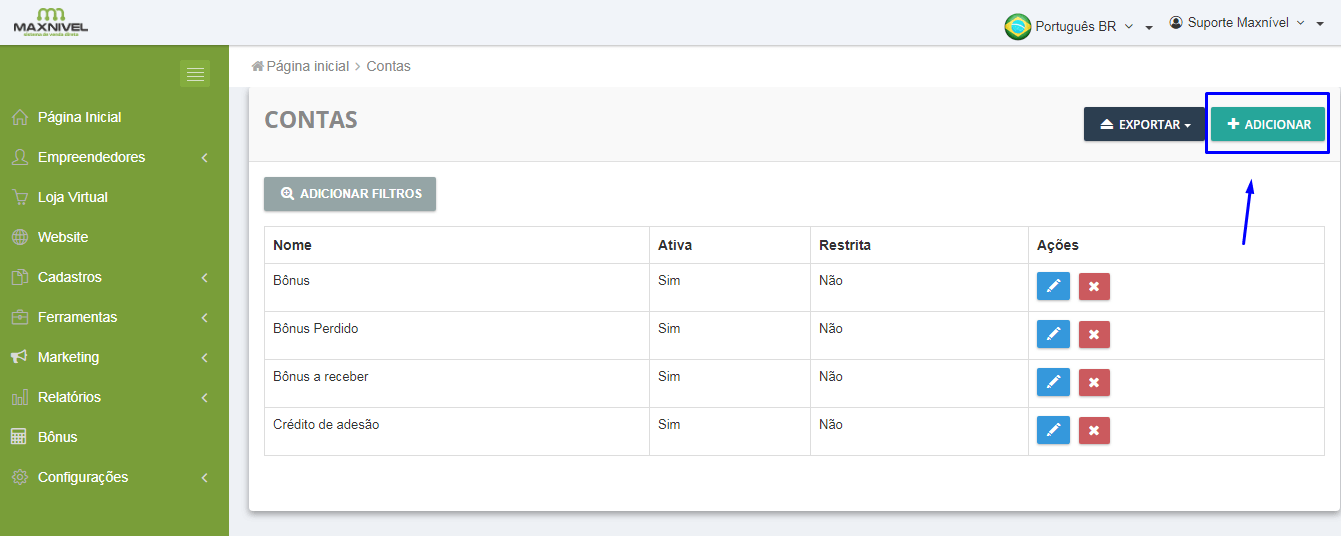The image size is (1341, 536).
Task: Click the red delete icon for Bônus Perdido
Action: [1094, 334]
